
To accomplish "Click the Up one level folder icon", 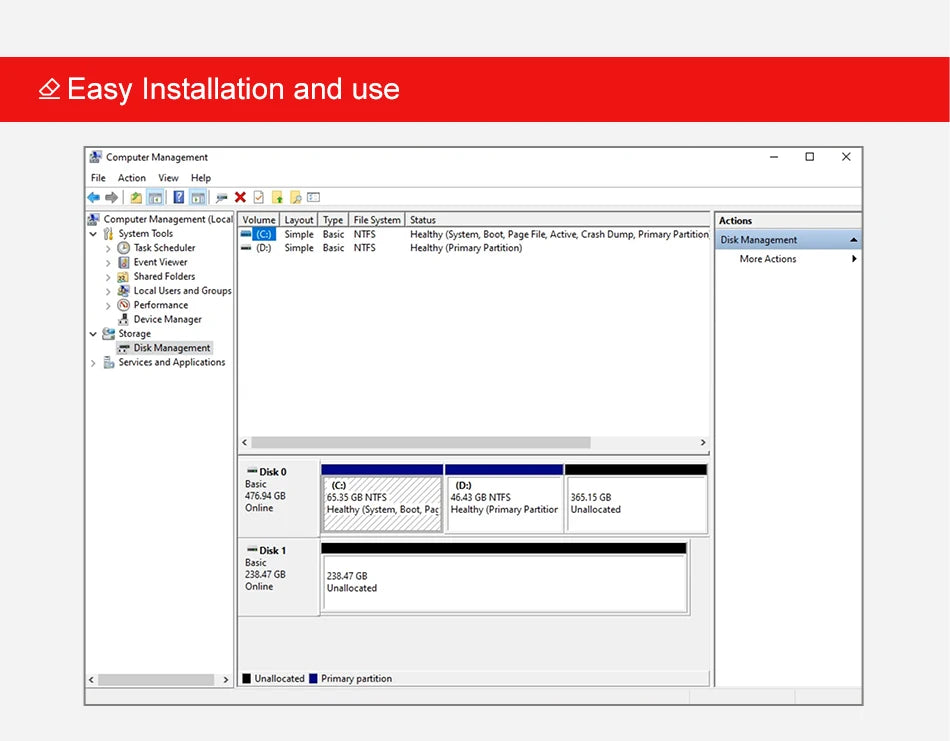I will tap(136, 198).
